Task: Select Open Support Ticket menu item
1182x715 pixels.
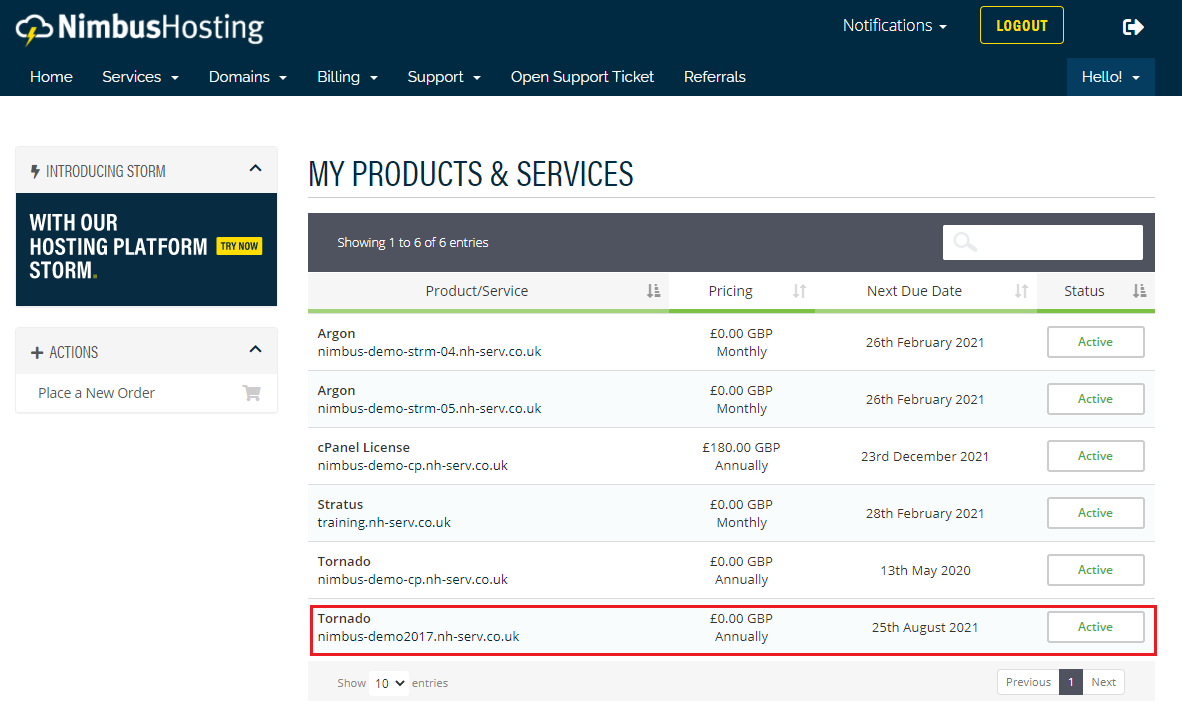Action: click(582, 77)
